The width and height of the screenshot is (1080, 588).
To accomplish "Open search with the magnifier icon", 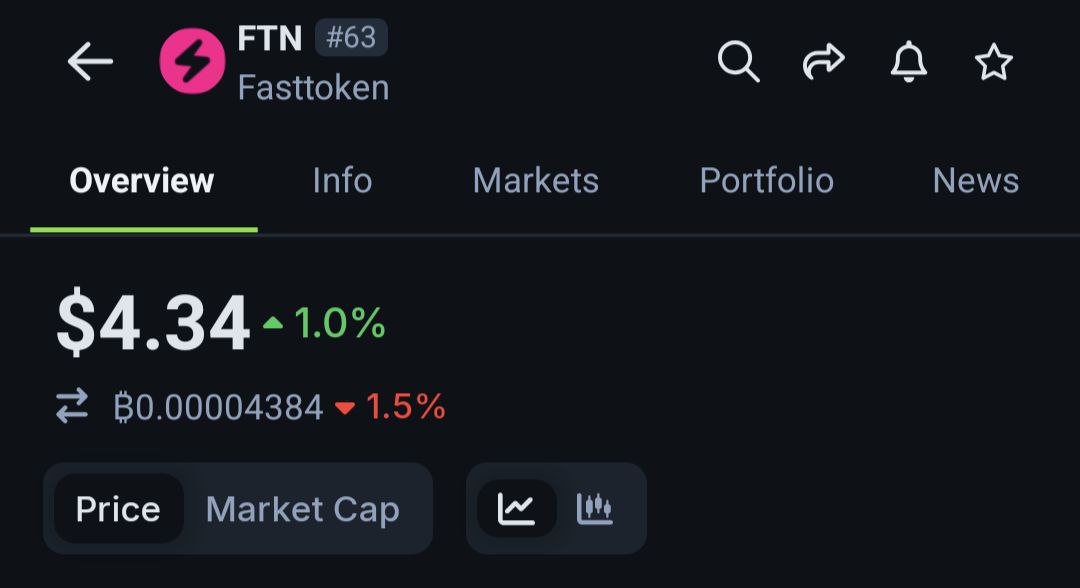I will click(x=738, y=61).
